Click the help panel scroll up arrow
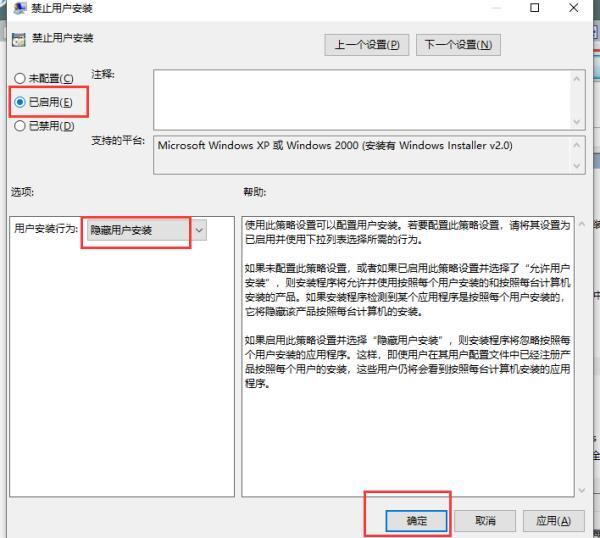Image resolution: width=600 pixels, height=538 pixels. 582,224
